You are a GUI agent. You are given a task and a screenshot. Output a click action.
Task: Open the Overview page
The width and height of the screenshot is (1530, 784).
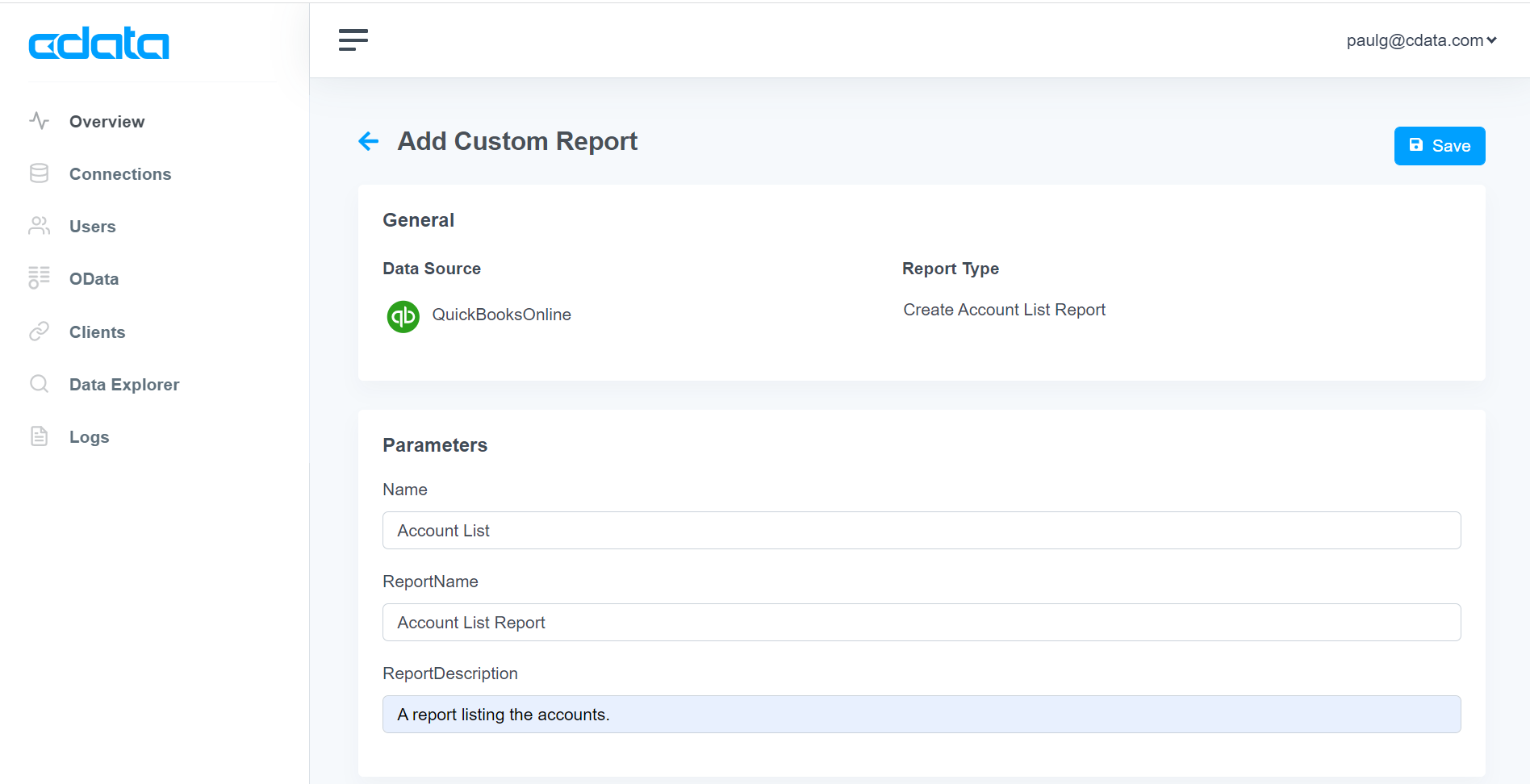tap(107, 122)
